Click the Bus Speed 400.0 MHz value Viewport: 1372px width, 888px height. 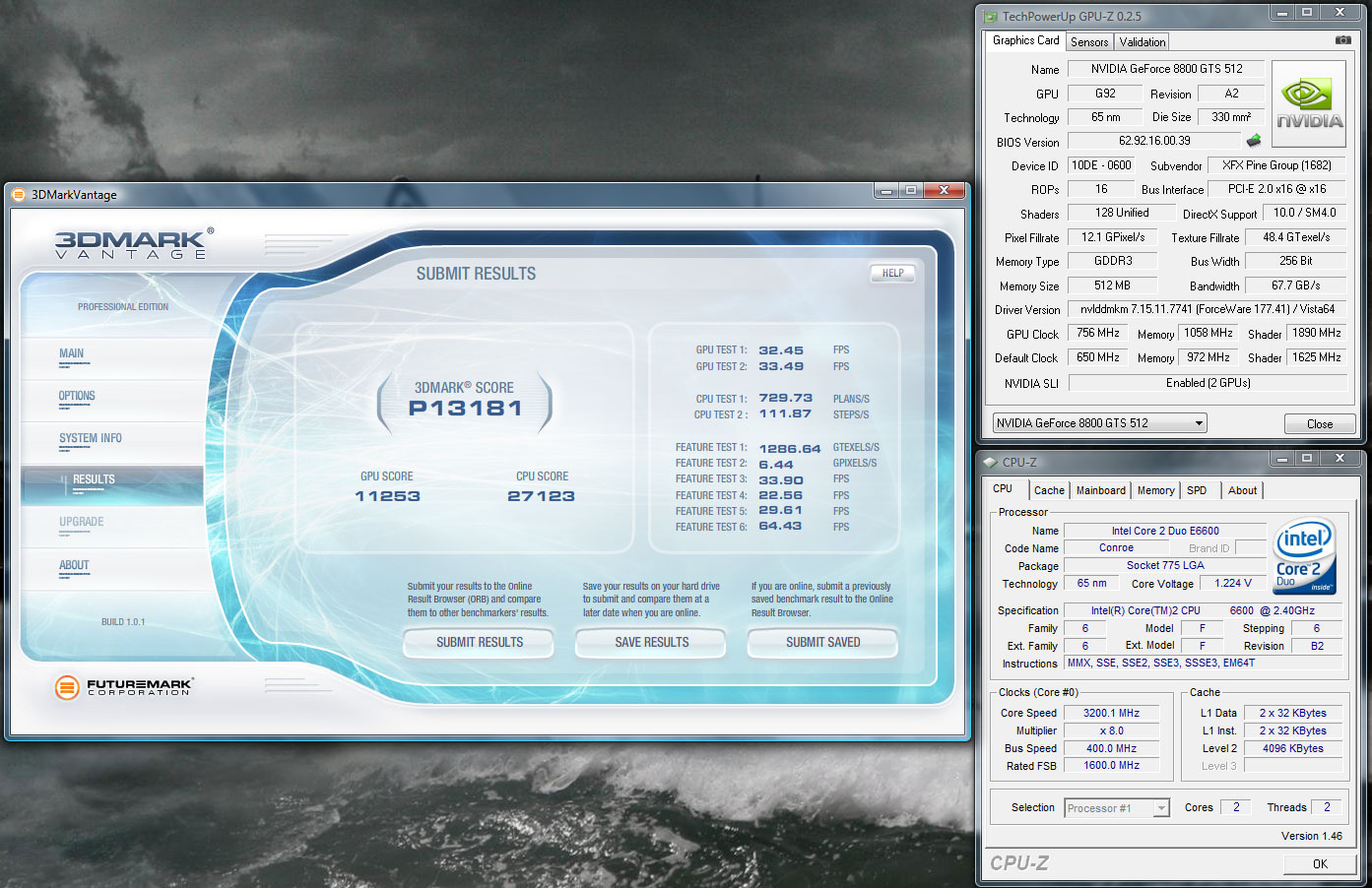point(1111,748)
